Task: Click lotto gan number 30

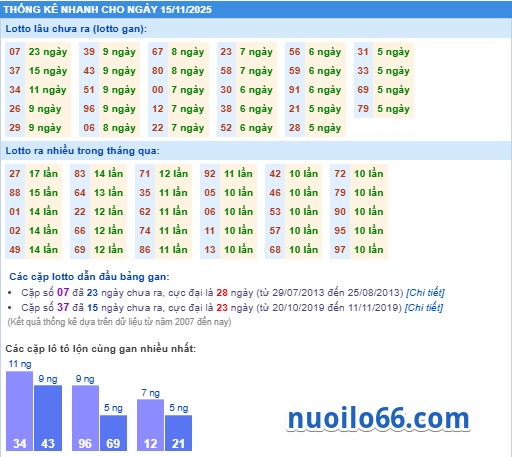Action: (x=226, y=90)
